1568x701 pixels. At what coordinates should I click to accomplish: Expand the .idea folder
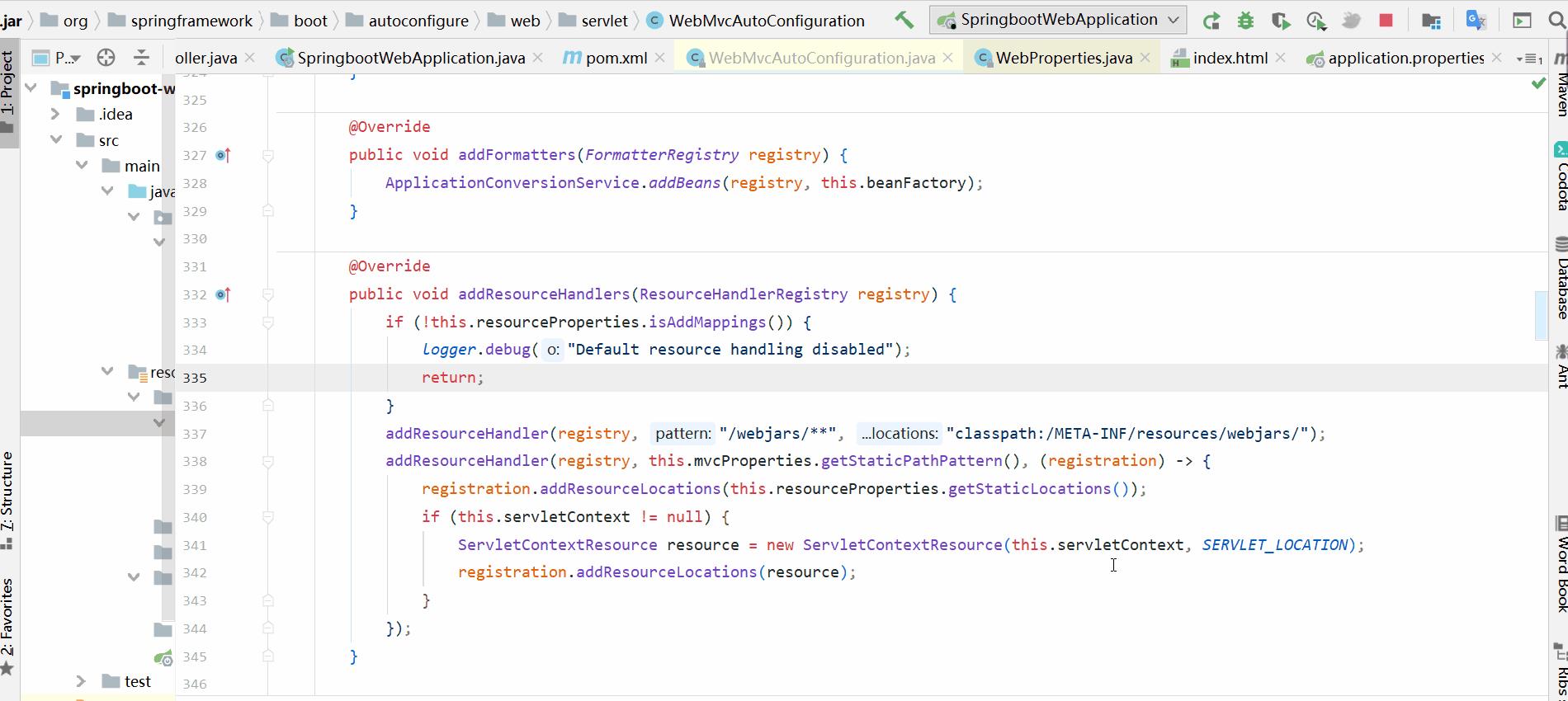[x=55, y=114]
